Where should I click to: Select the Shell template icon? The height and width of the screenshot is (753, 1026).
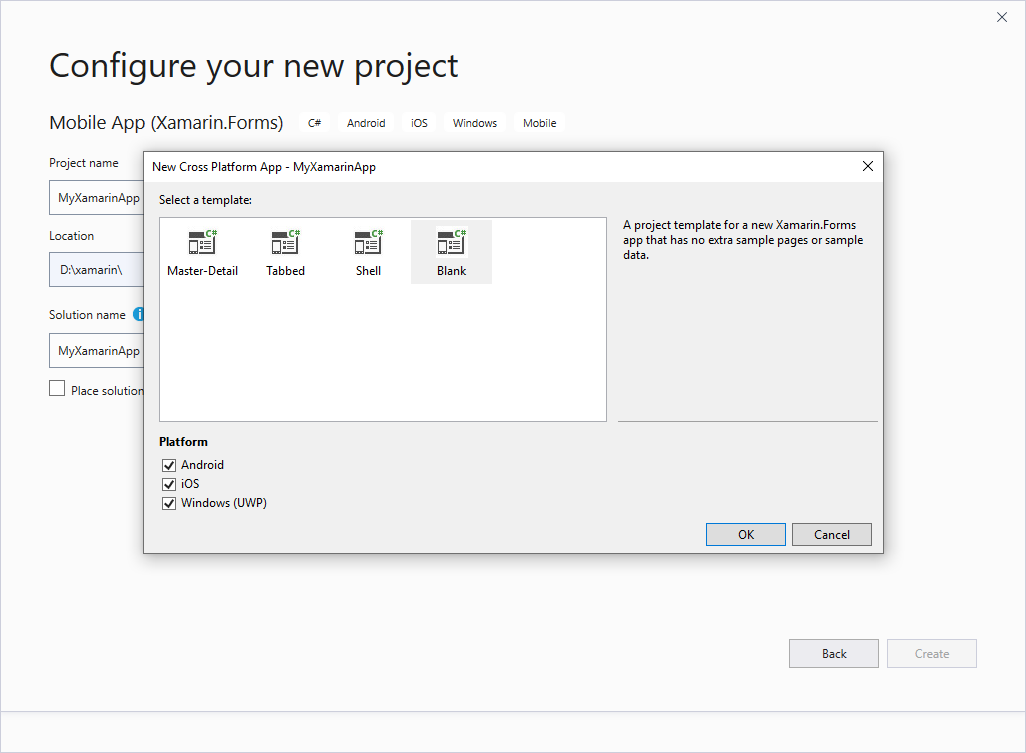pyautogui.click(x=368, y=243)
